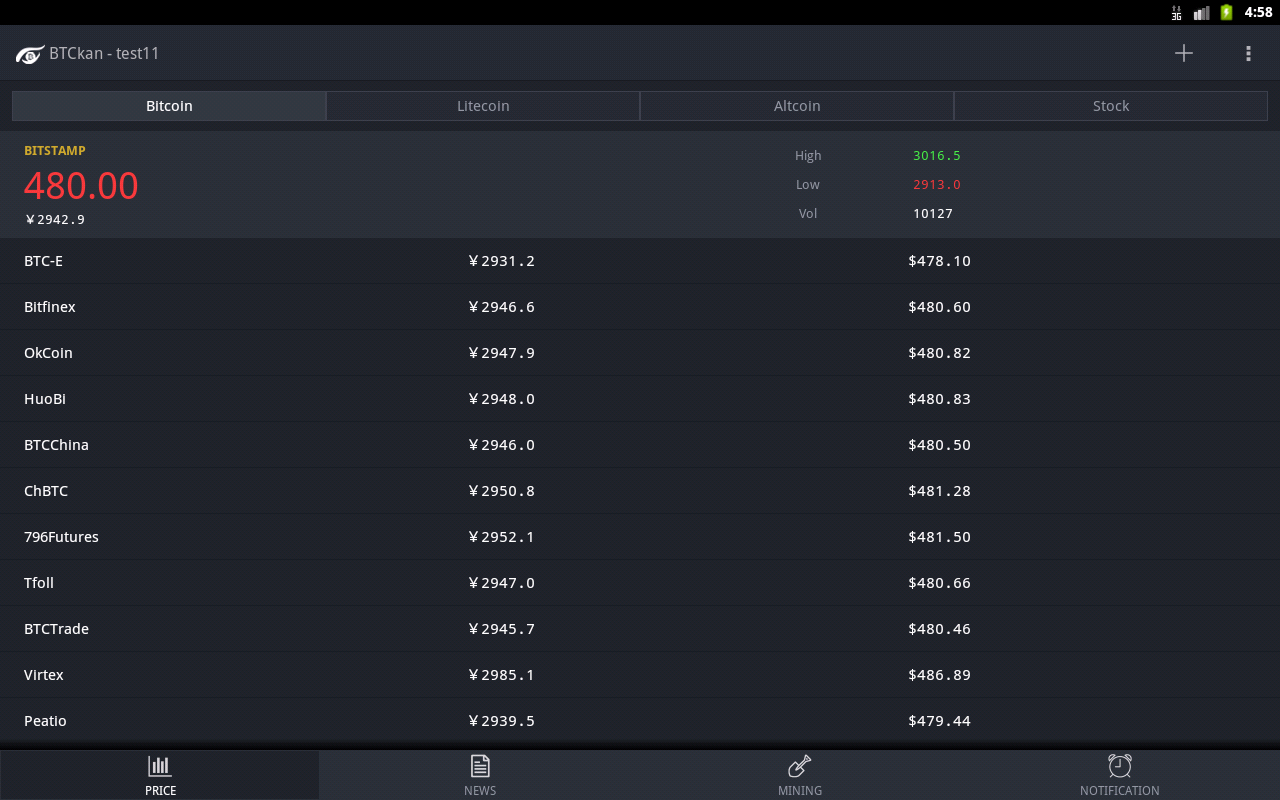Tap the High label

(808, 156)
